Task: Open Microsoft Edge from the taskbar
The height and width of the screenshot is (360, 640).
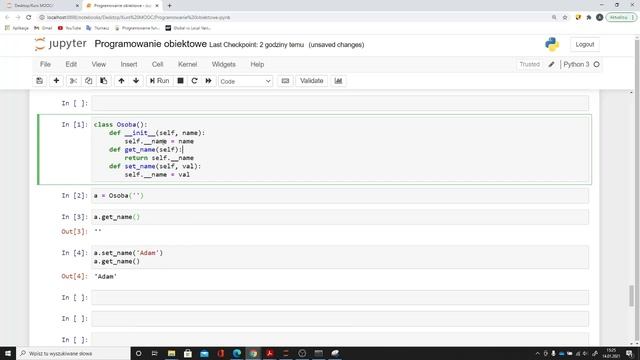Action: tap(237, 353)
